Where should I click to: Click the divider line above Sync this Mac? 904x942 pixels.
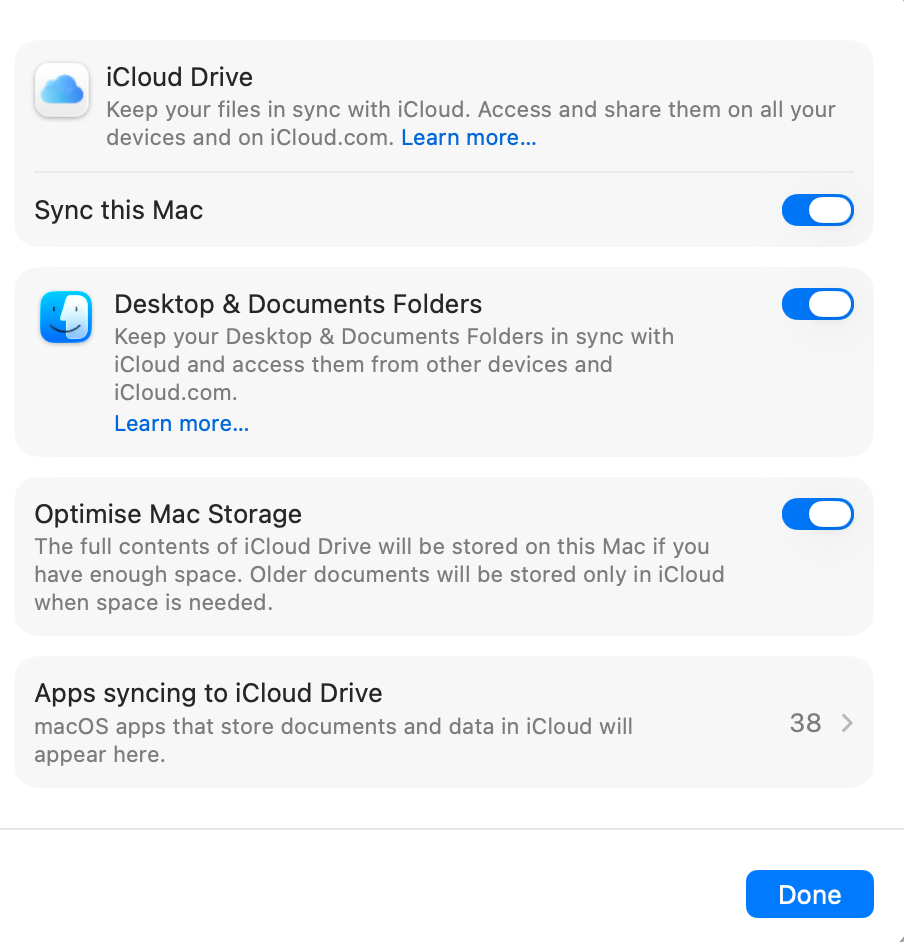click(x=444, y=172)
